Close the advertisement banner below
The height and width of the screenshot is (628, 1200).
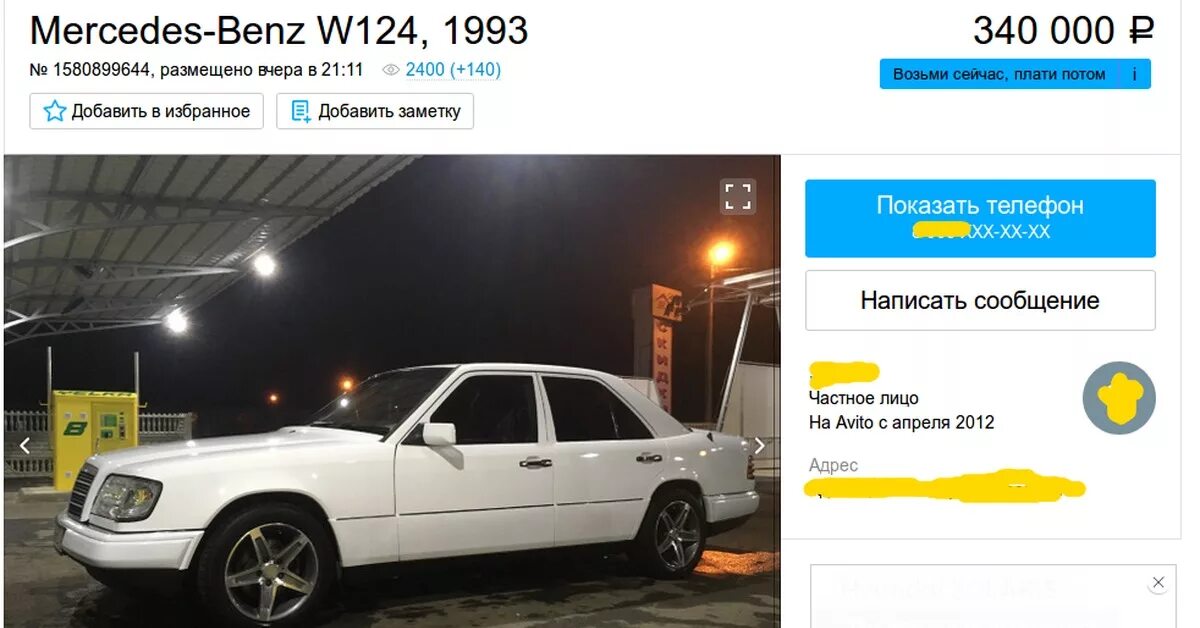1158,582
